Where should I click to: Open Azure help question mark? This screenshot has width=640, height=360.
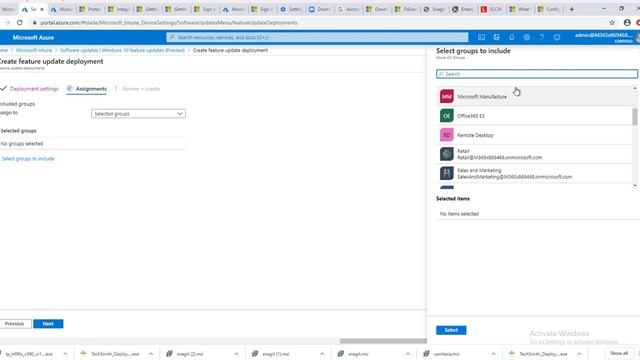click(542, 37)
